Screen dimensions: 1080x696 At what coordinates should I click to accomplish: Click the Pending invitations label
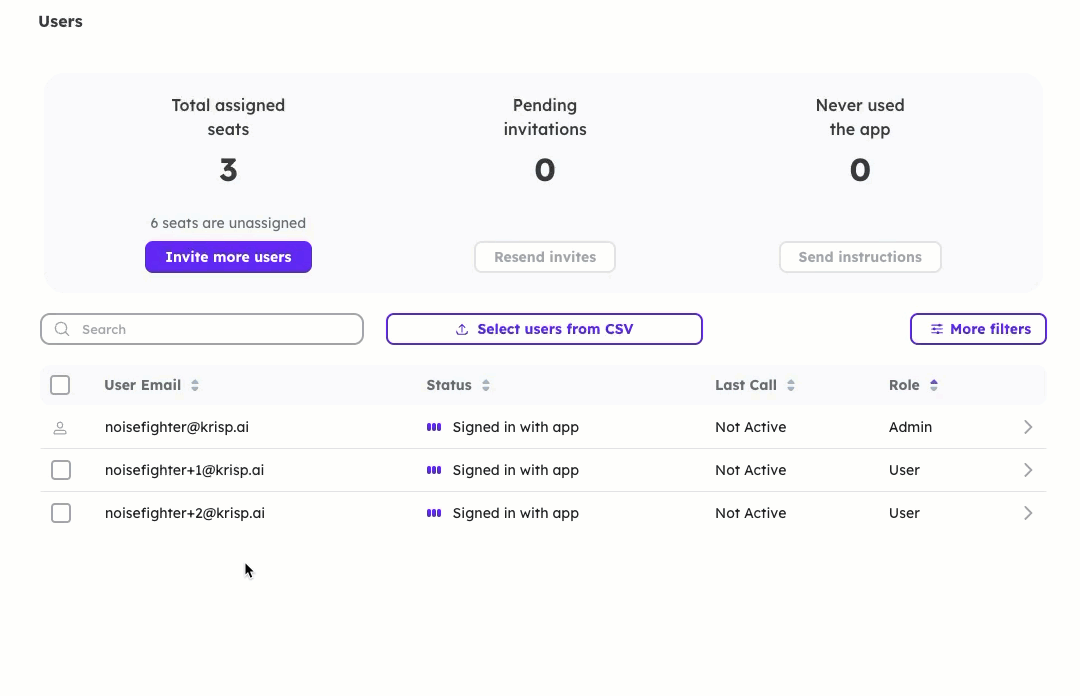545,117
